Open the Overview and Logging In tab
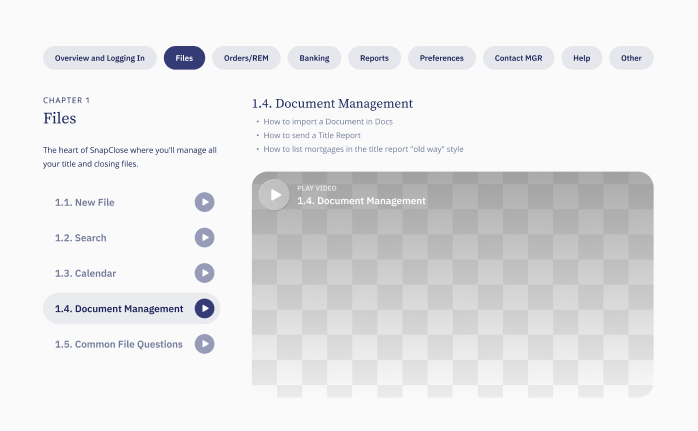This screenshot has width=698, height=431. (99, 58)
